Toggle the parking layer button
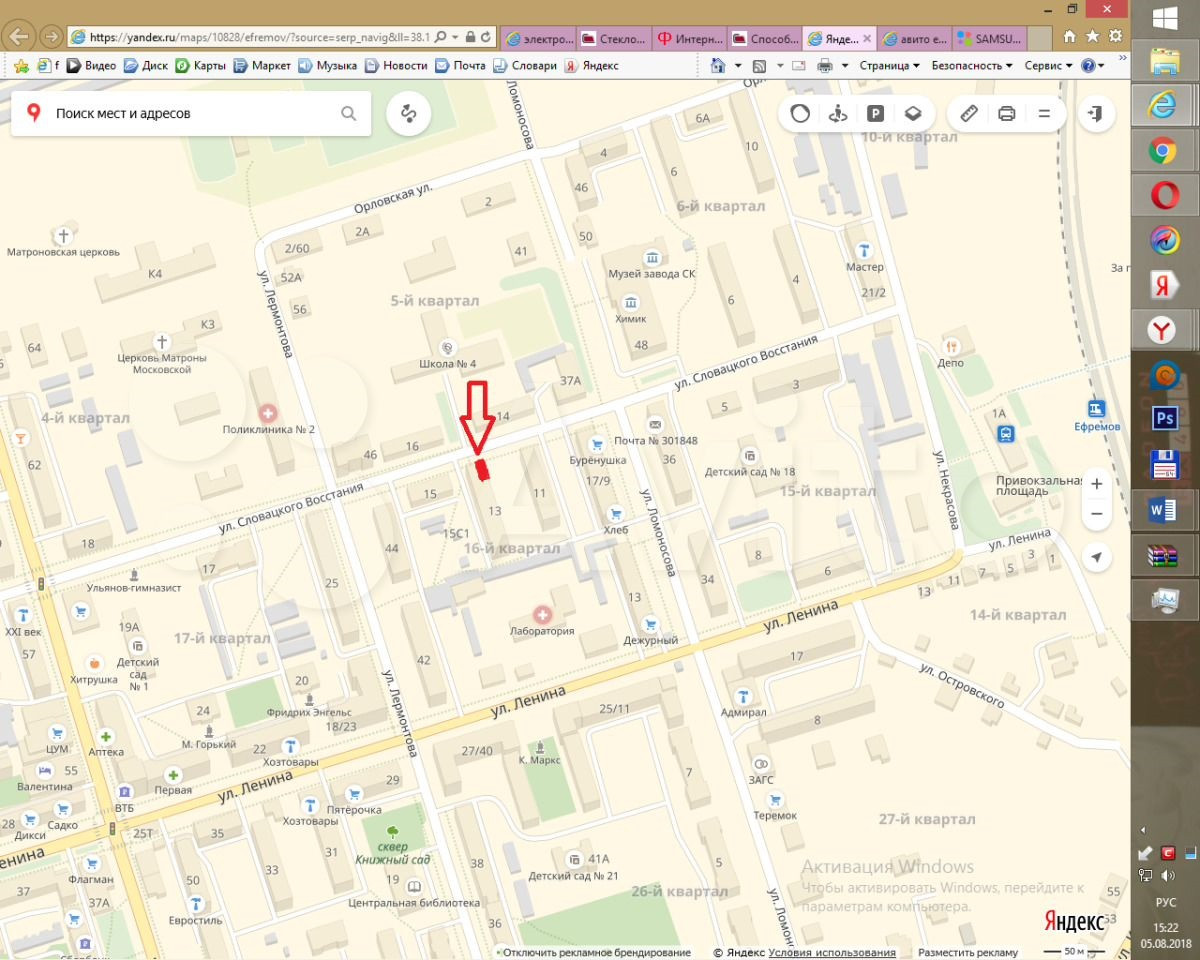 875,113
